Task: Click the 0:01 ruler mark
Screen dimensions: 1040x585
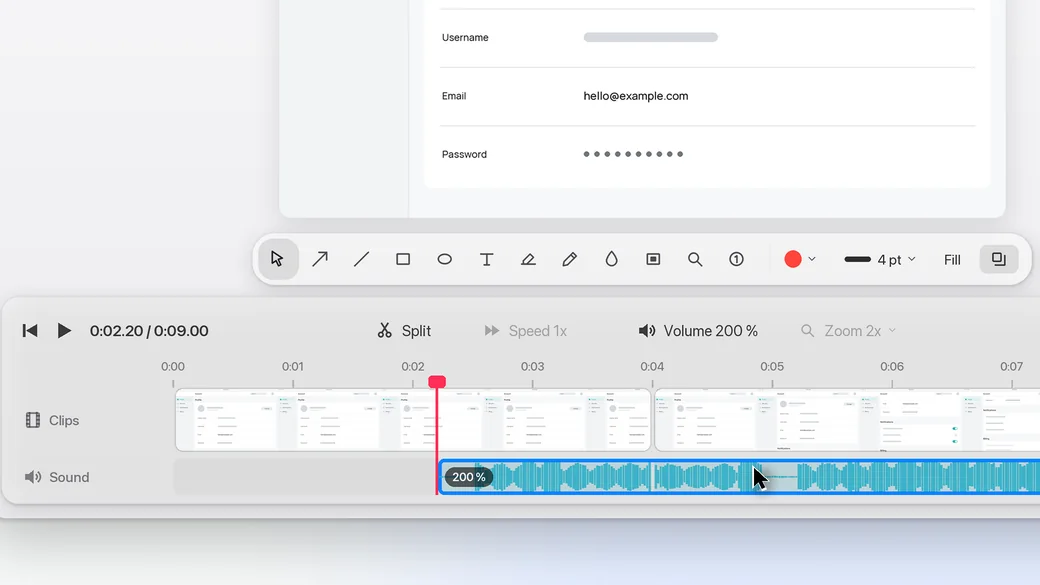Action: pos(292,366)
